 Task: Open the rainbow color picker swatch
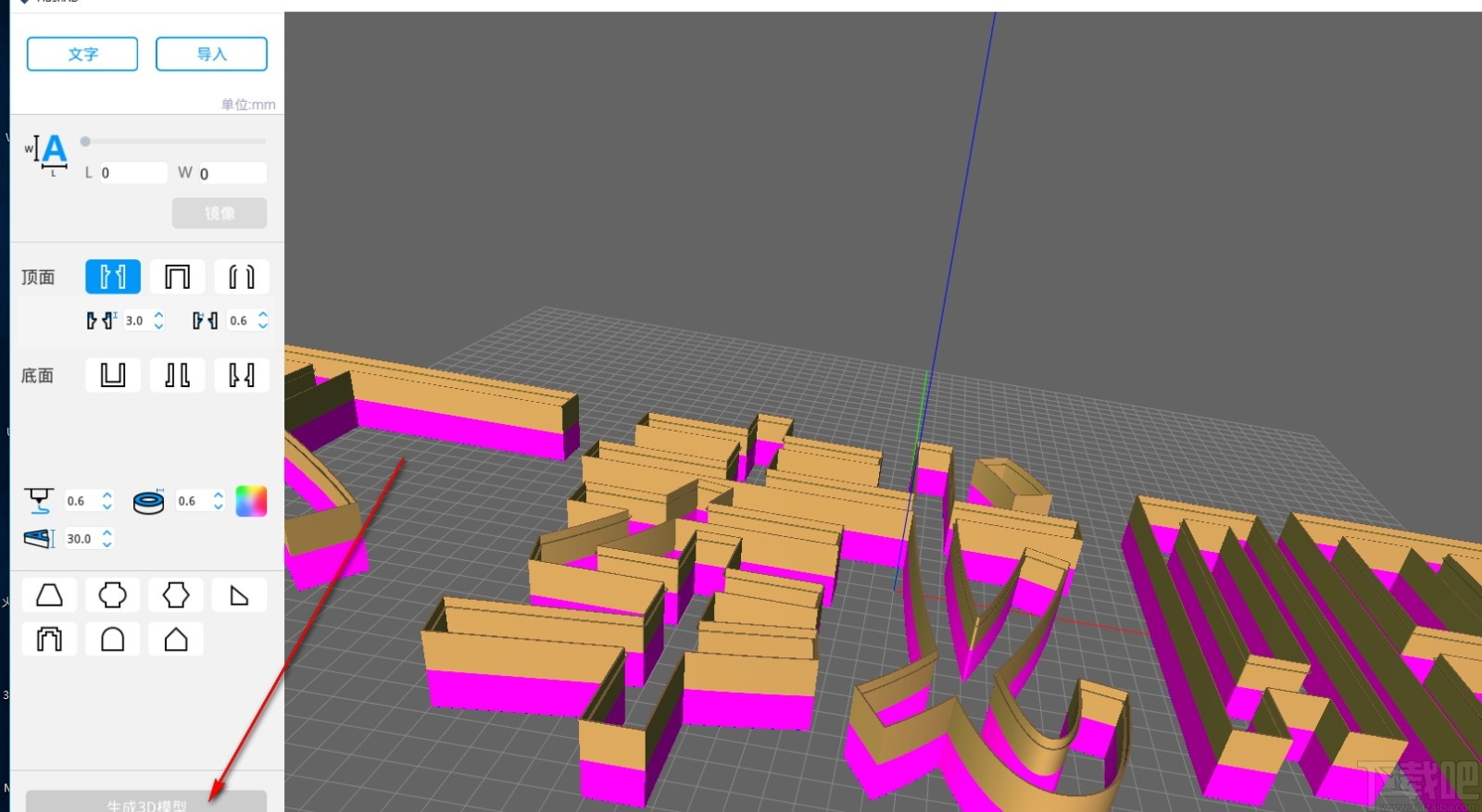[251, 501]
